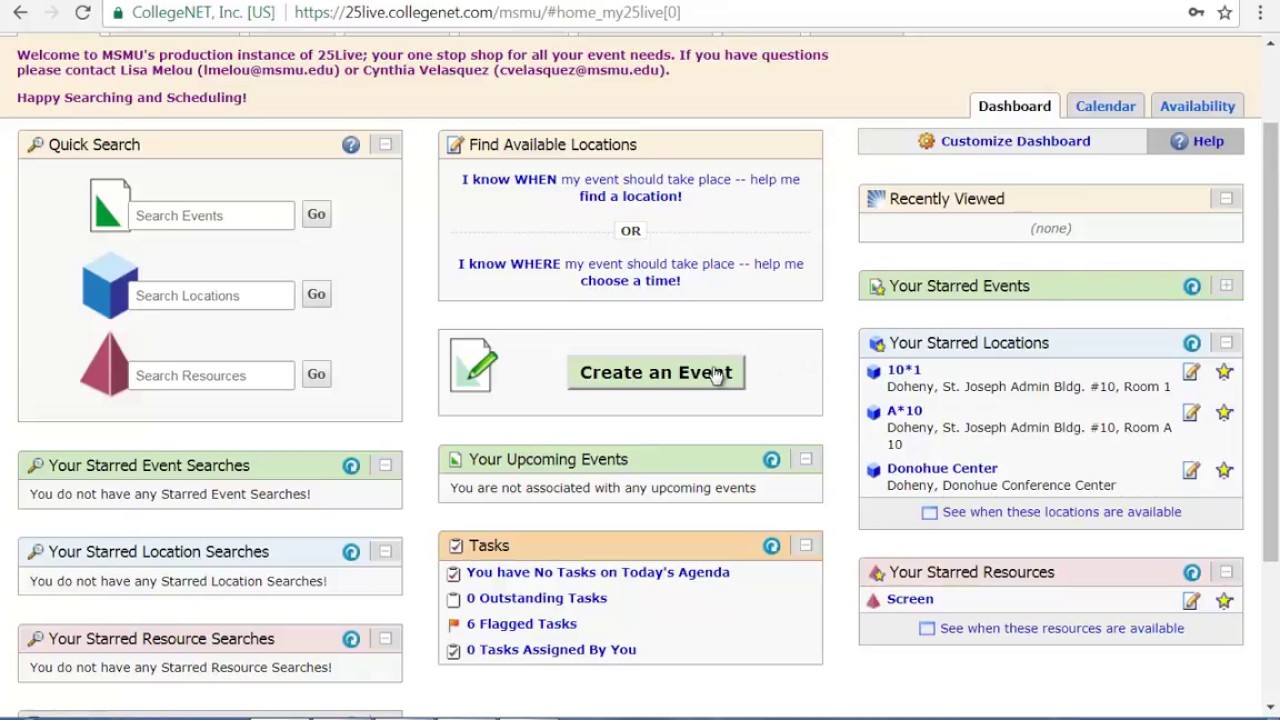Switch to the Availability tab

point(1197,106)
